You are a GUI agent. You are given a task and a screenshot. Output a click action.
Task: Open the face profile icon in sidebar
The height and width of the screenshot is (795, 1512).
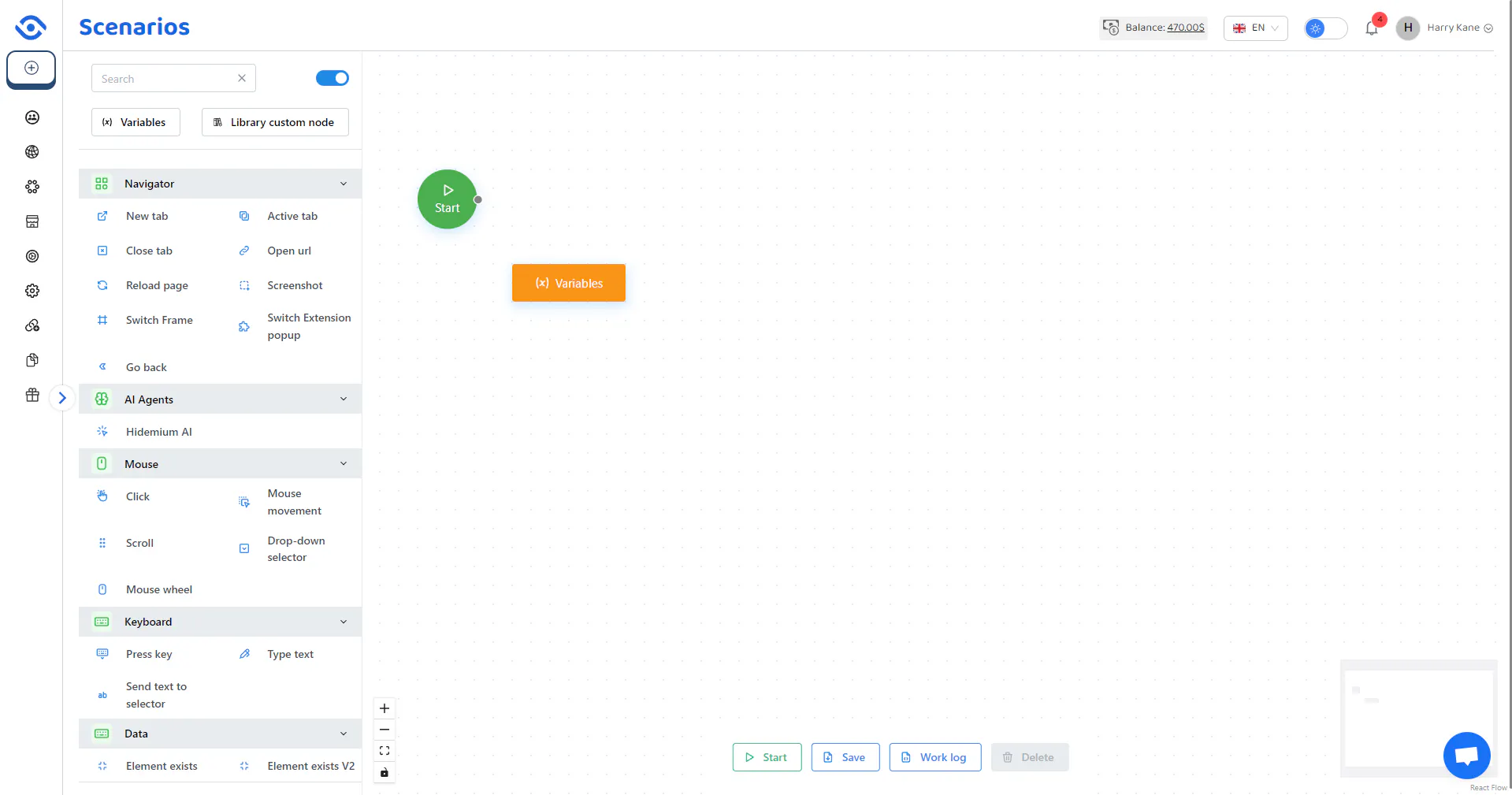click(x=32, y=117)
